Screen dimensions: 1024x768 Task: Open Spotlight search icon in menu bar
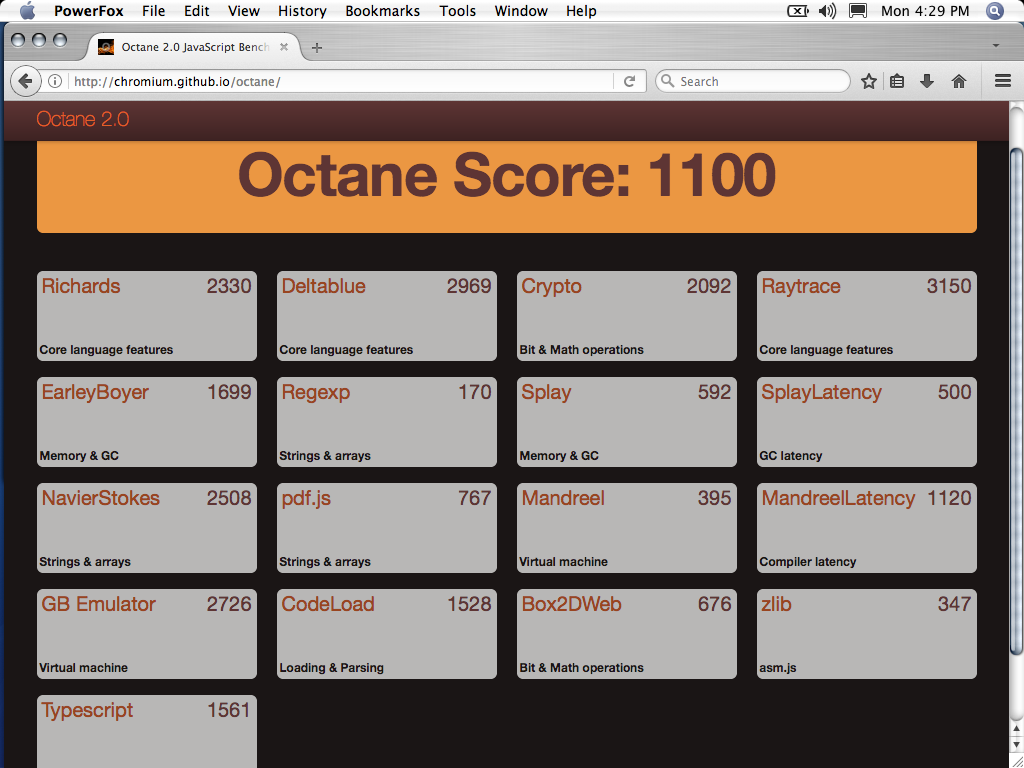995,10
